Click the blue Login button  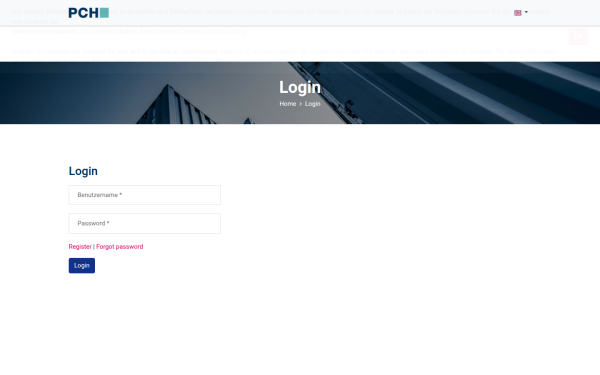click(82, 266)
